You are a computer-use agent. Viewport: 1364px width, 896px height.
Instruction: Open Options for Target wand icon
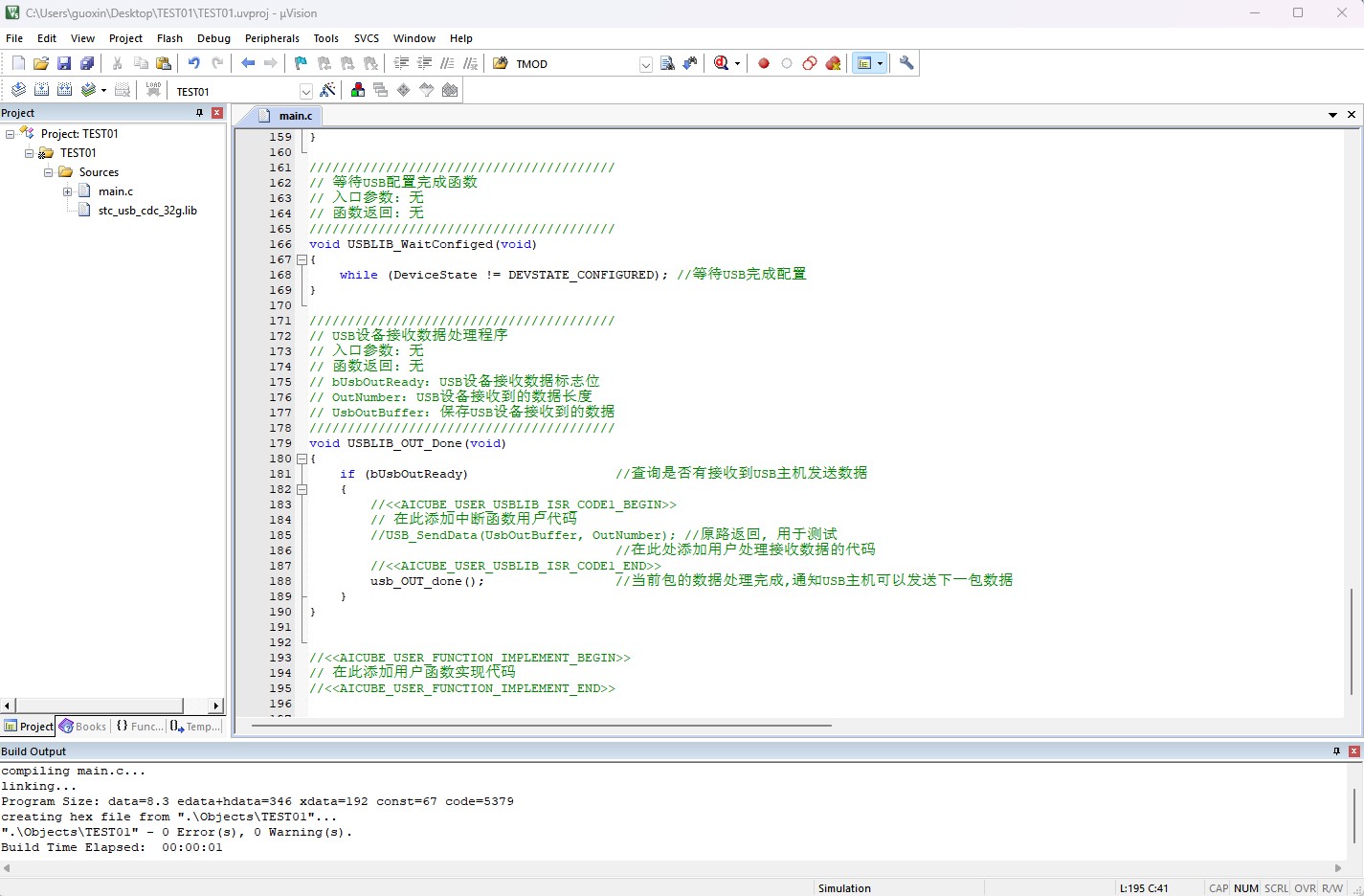click(x=328, y=90)
